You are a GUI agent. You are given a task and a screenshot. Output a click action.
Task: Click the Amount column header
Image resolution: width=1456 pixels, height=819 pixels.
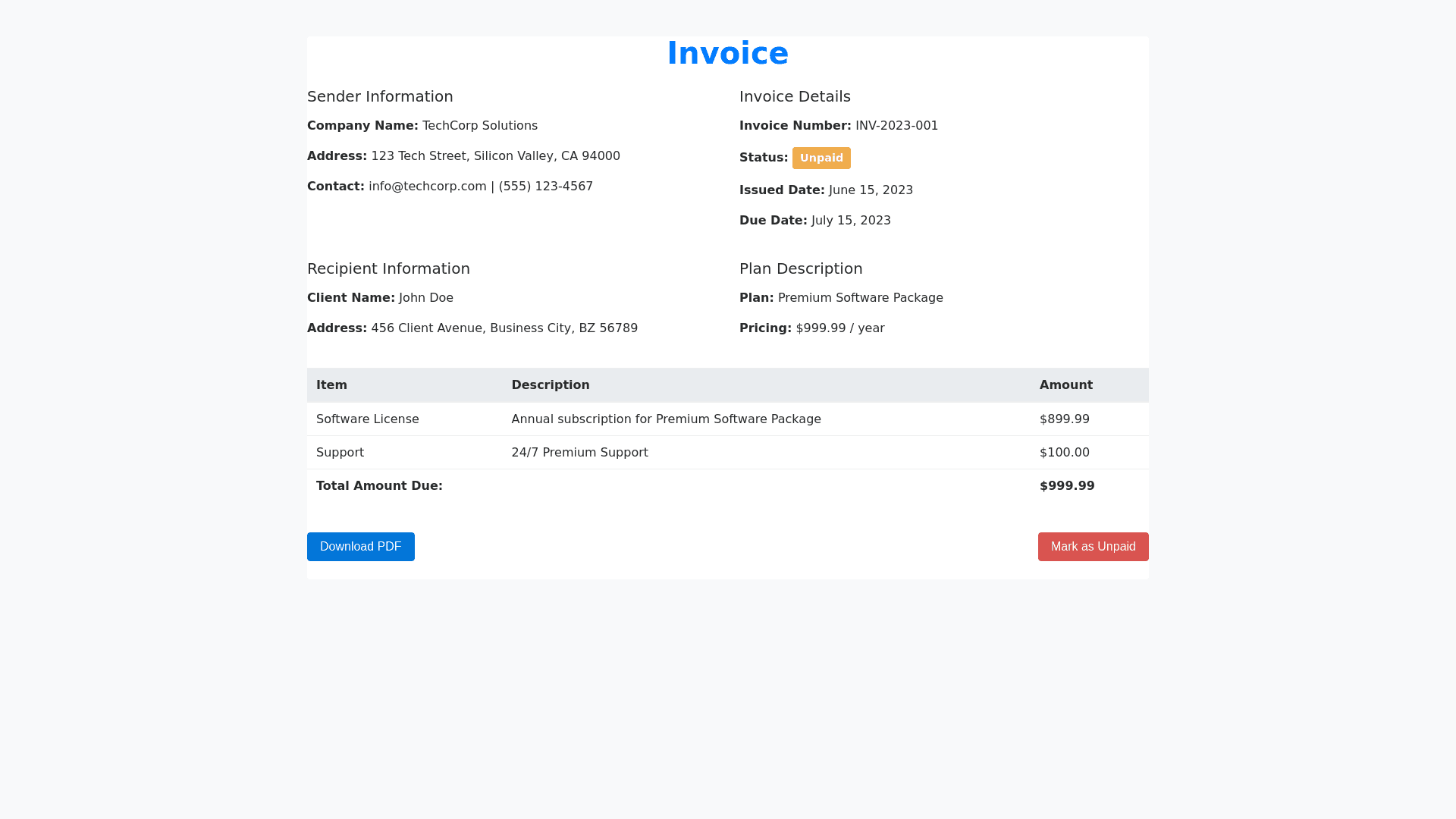(1065, 385)
